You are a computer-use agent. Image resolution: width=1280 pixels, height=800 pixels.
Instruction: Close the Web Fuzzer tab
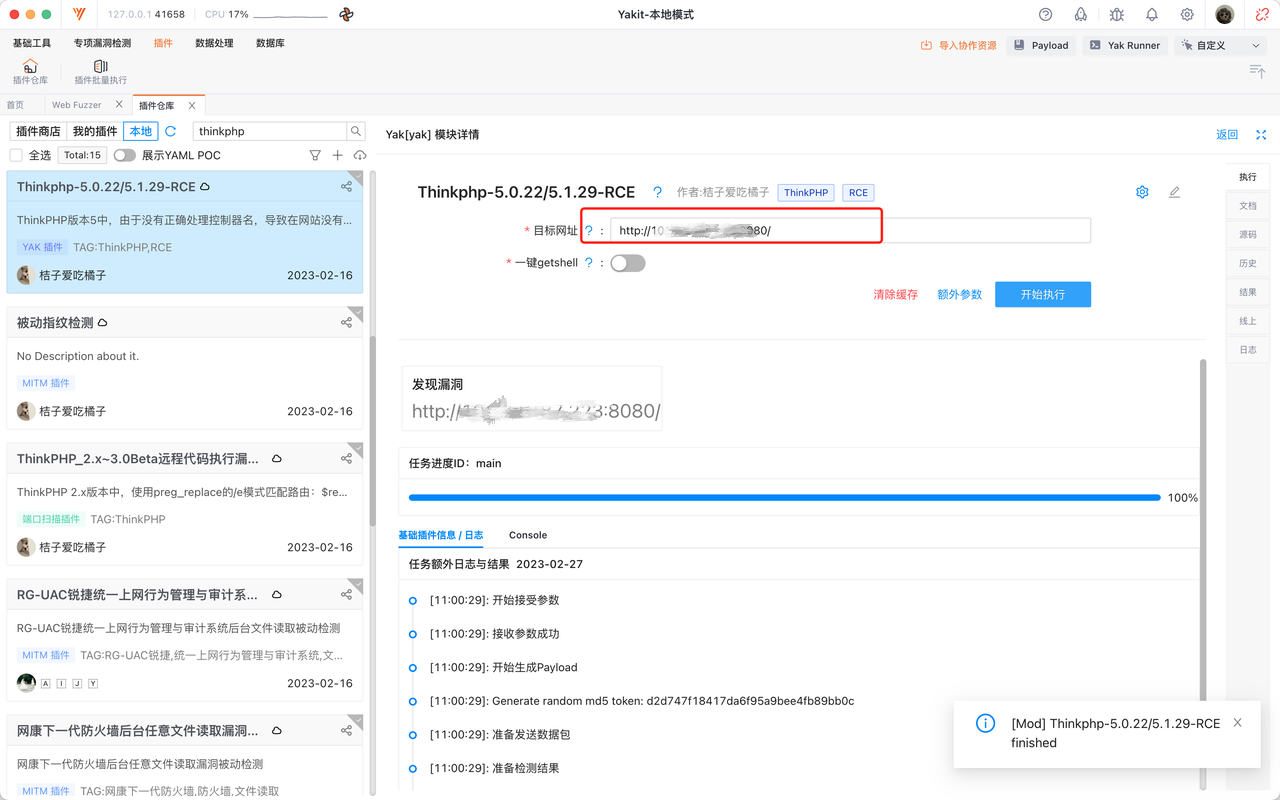tap(120, 104)
